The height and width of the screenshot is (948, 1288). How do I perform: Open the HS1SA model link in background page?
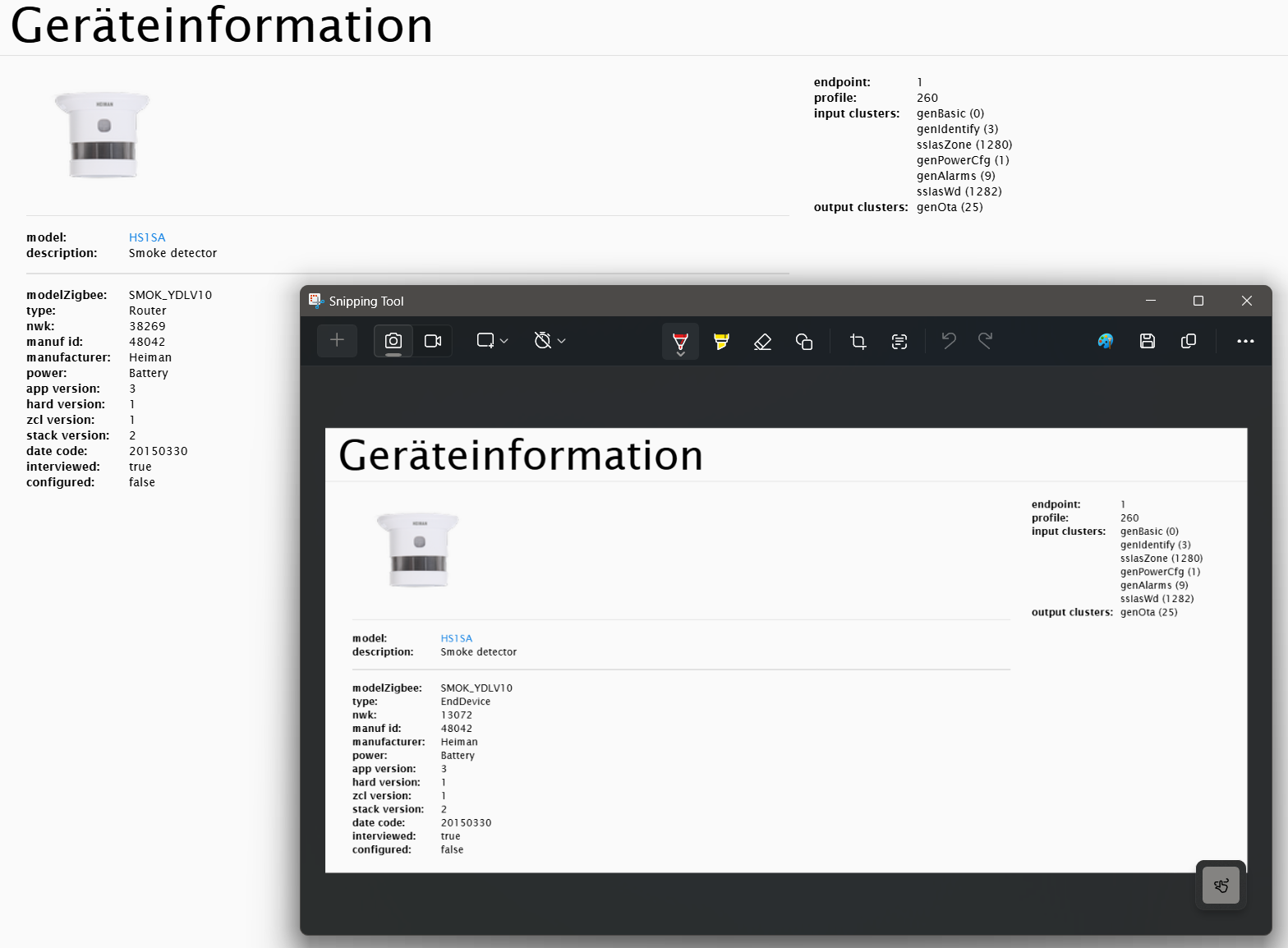click(x=147, y=237)
